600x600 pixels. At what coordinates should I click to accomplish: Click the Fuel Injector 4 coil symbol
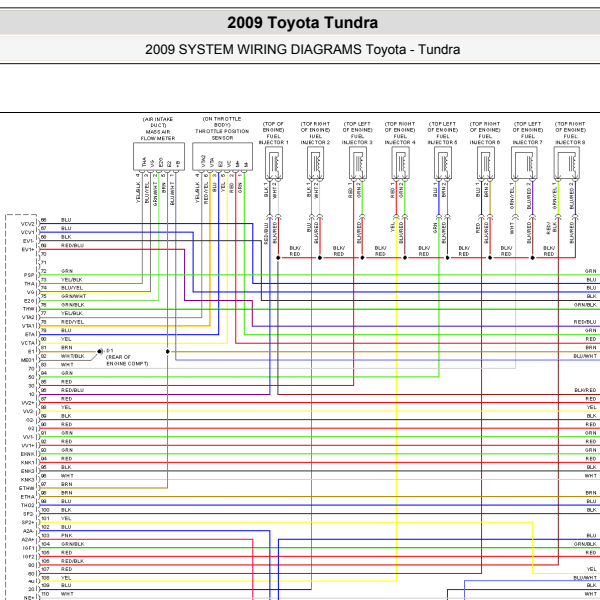click(400, 163)
